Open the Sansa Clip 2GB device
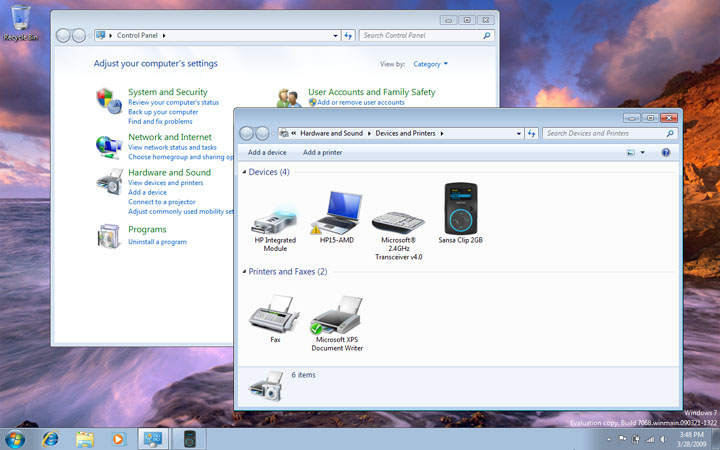The height and width of the screenshot is (450, 720). [460, 208]
